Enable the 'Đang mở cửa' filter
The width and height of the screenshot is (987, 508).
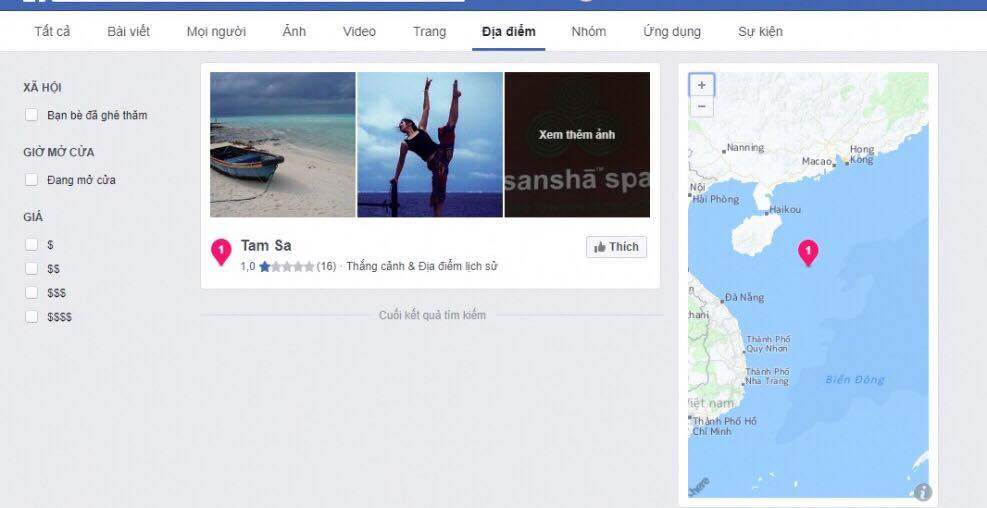click(x=32, y=180)
